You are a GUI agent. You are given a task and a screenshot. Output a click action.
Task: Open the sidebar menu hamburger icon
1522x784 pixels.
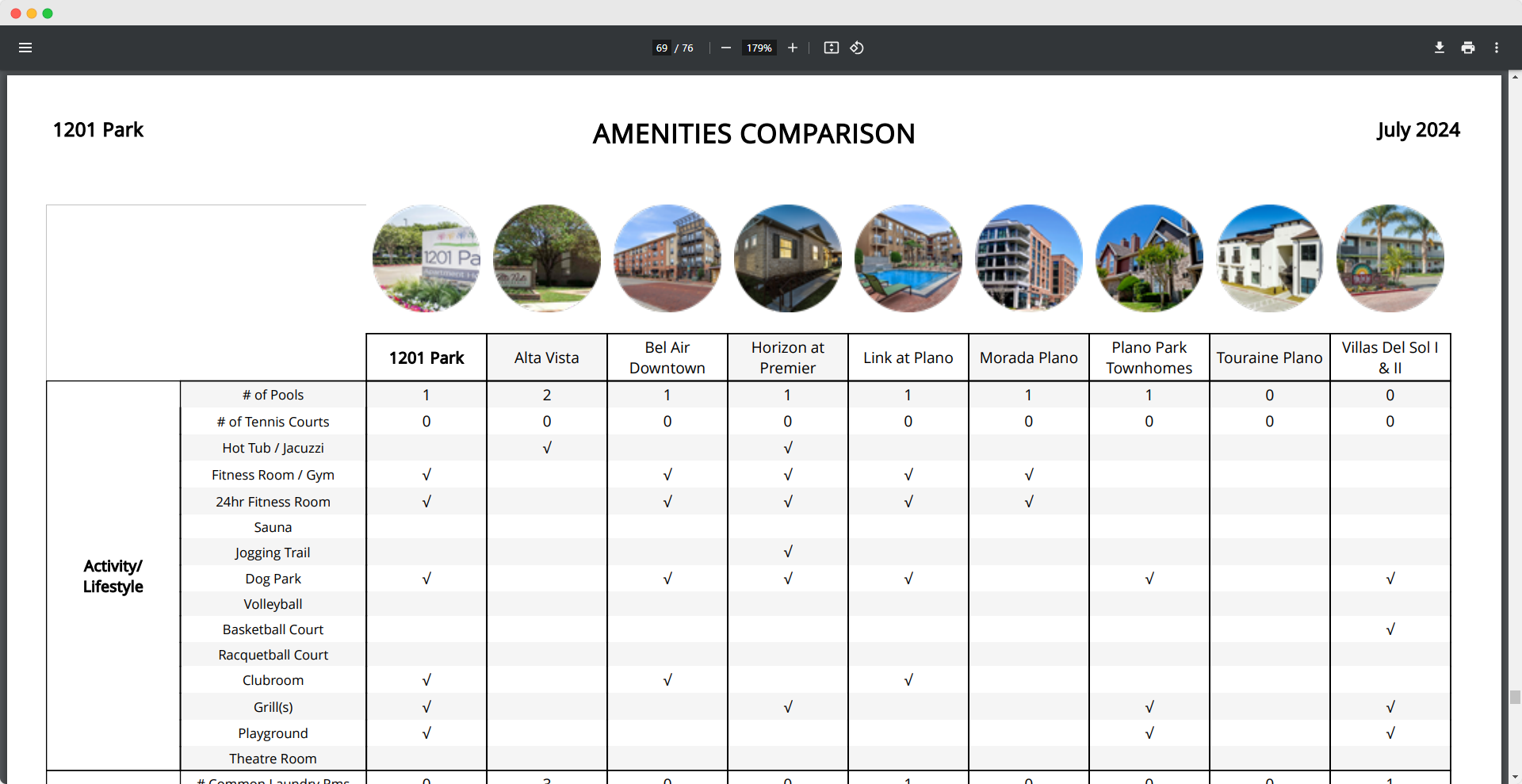tap(25, 48)
